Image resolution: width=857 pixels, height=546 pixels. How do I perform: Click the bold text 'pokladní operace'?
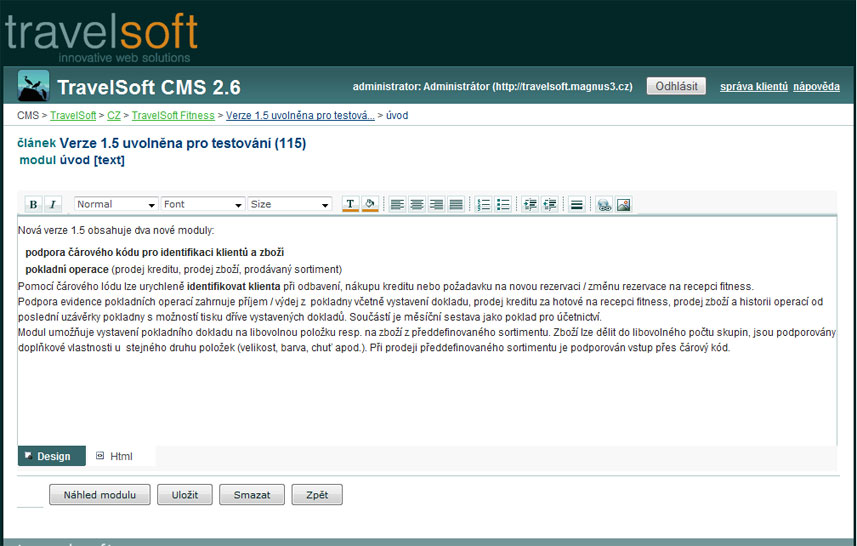67,269
